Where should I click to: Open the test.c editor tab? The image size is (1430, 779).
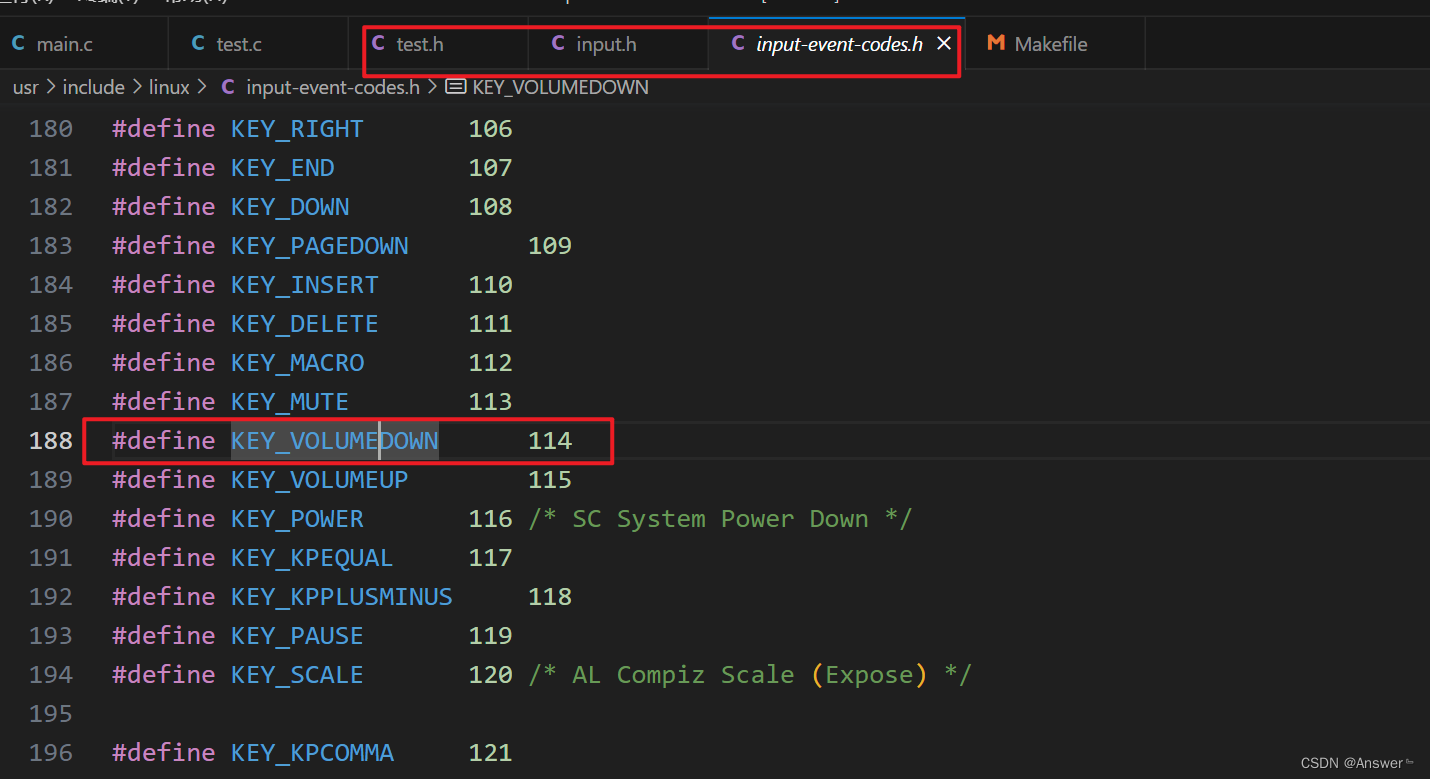click(258, 44)
